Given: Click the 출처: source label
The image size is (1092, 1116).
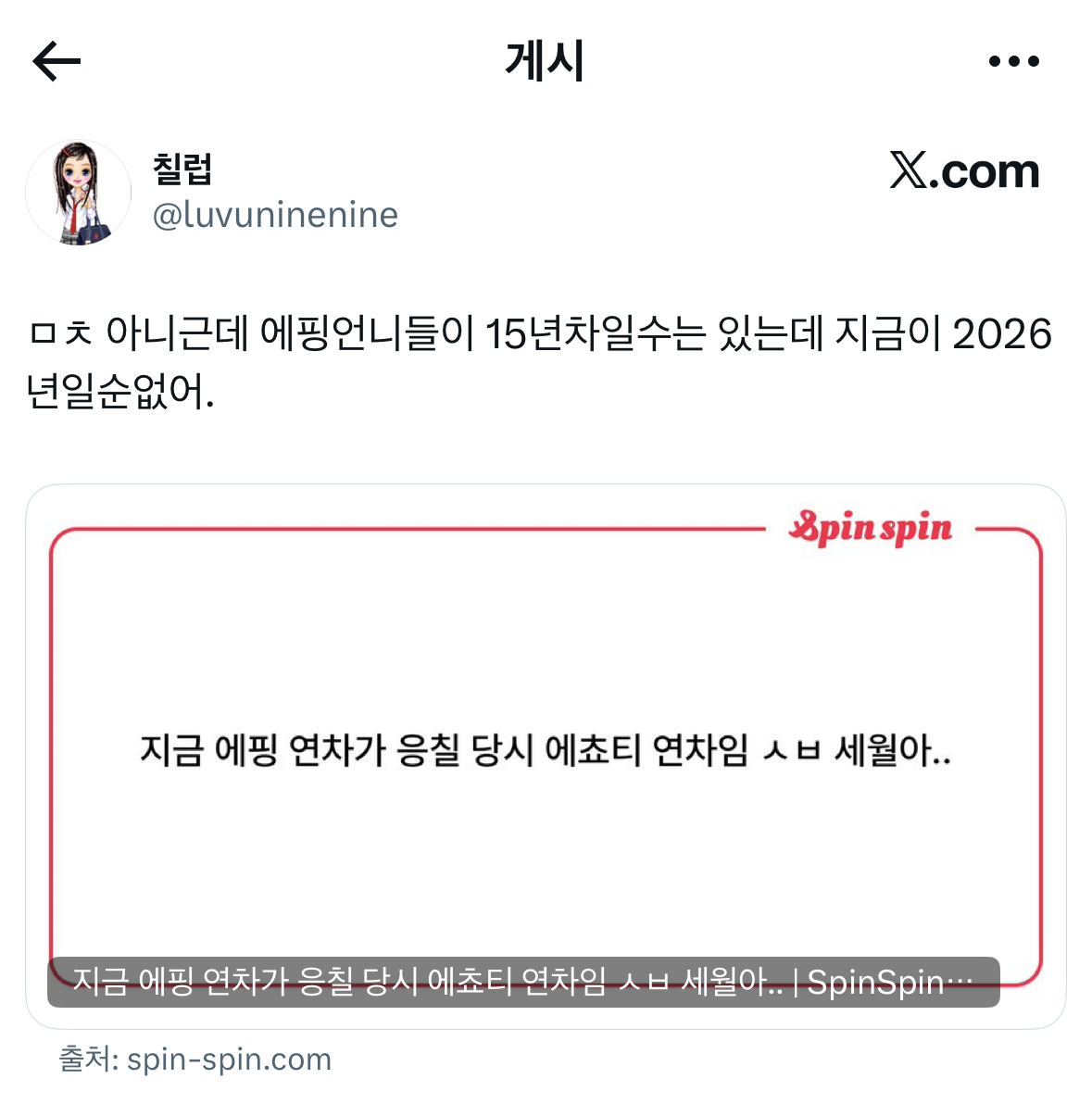Looking at the screenshot, I should 88,1060.
